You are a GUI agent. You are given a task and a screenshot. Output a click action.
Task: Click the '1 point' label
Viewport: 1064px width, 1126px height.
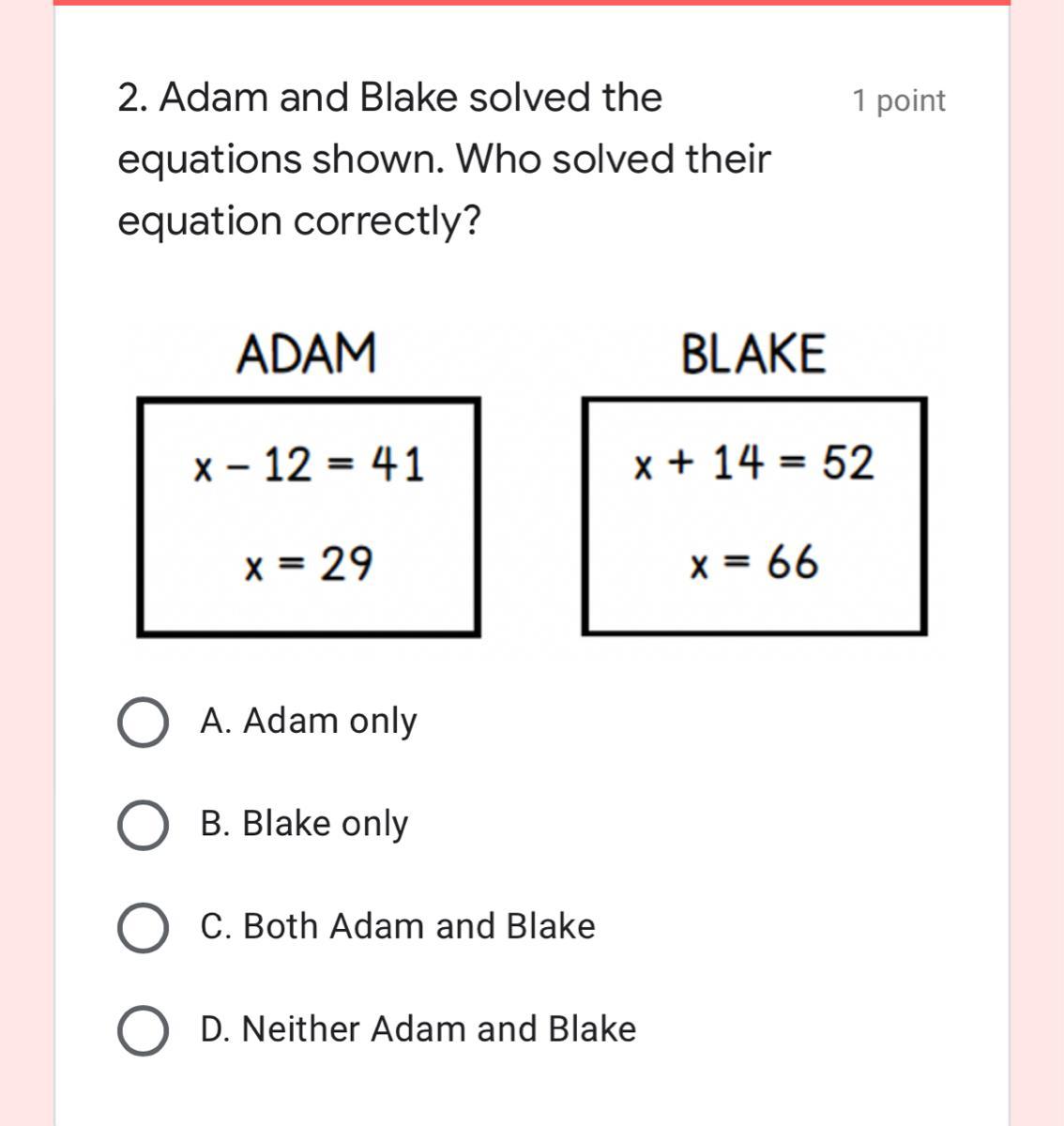tap(898, 100)
